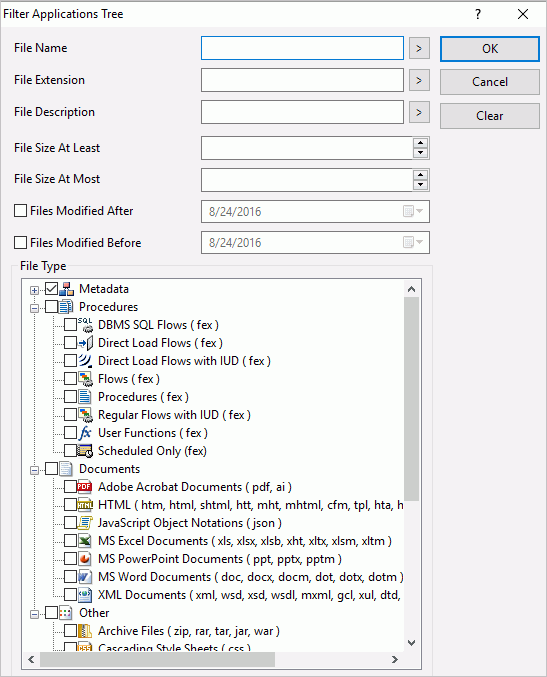Click the Clear button
This screenshot has height=677, width=547.
490,116
